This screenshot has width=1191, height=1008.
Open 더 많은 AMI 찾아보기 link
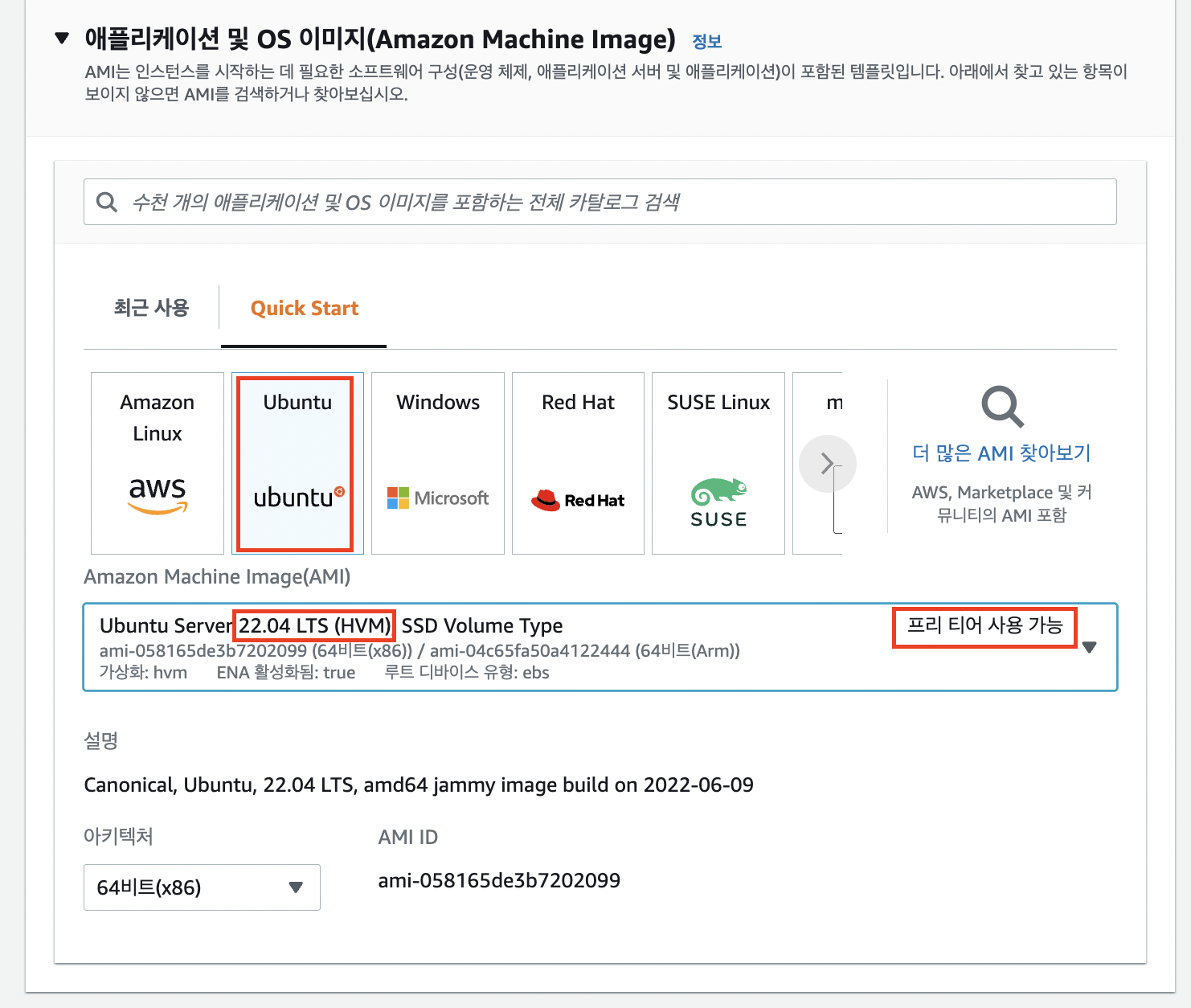coord(1001,453)
